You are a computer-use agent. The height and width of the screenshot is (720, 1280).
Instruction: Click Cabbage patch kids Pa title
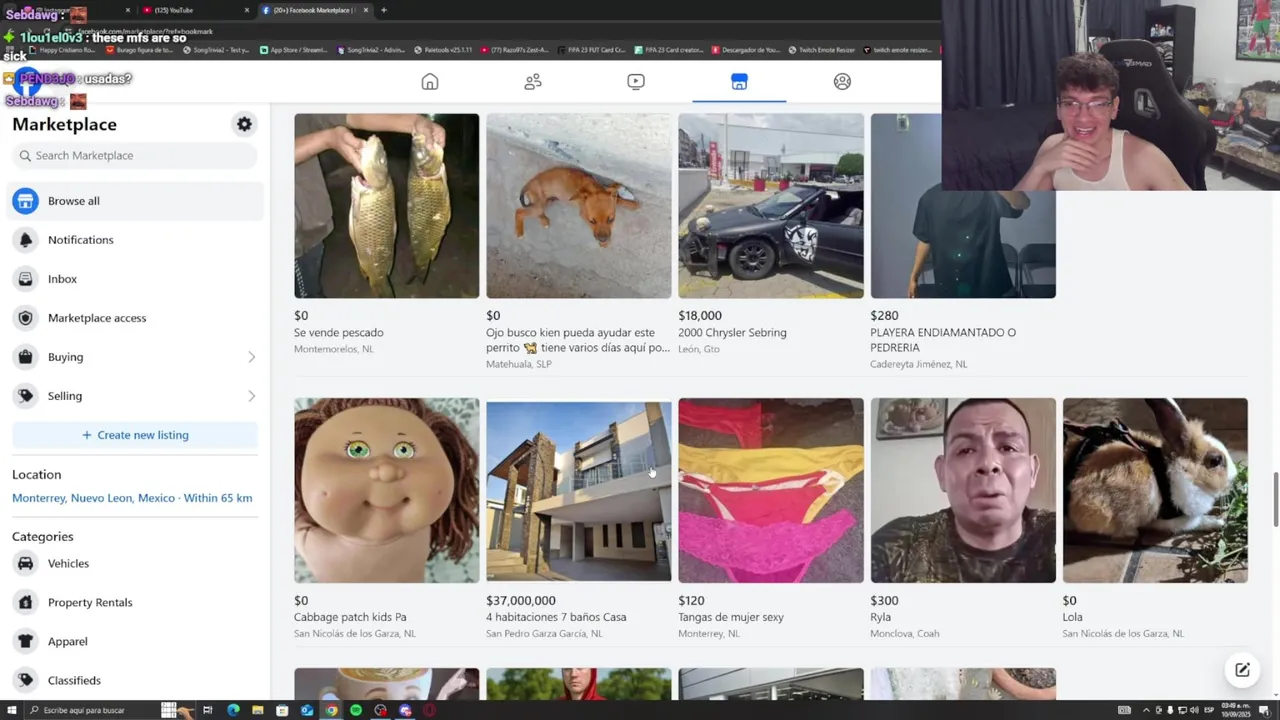pyautogui.click(x=350, y=617)
